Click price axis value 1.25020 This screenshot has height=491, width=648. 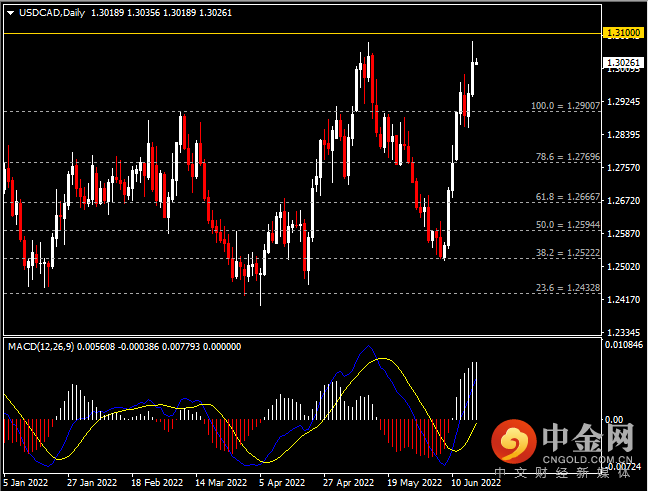pos(623,267)
